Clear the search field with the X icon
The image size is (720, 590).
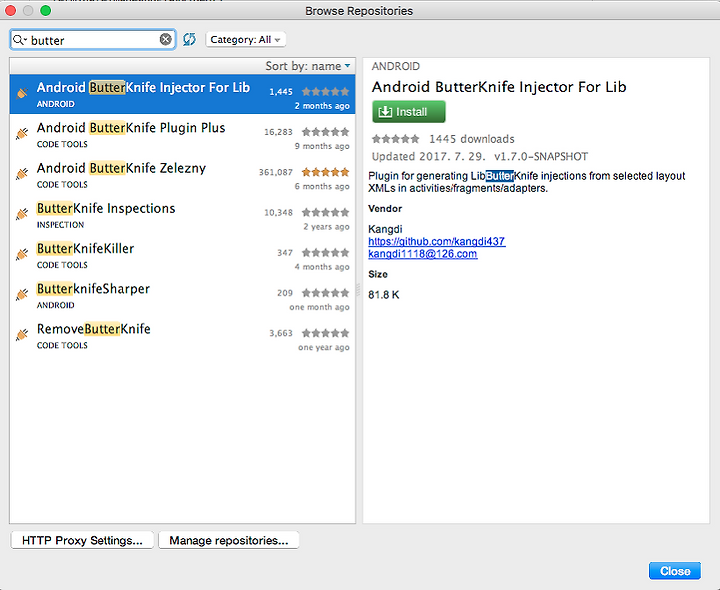(166, 39)
